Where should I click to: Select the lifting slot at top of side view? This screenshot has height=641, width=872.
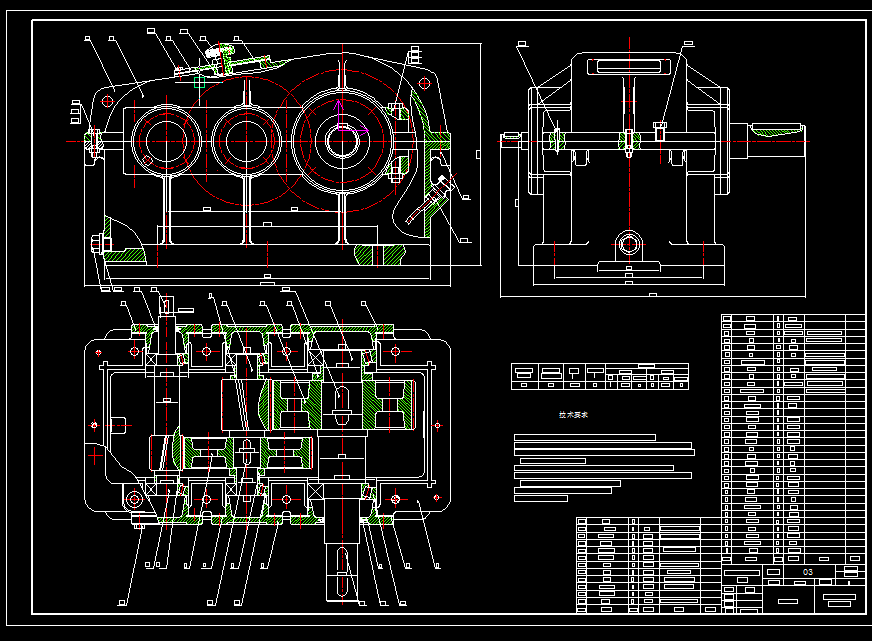pos(629,67)
